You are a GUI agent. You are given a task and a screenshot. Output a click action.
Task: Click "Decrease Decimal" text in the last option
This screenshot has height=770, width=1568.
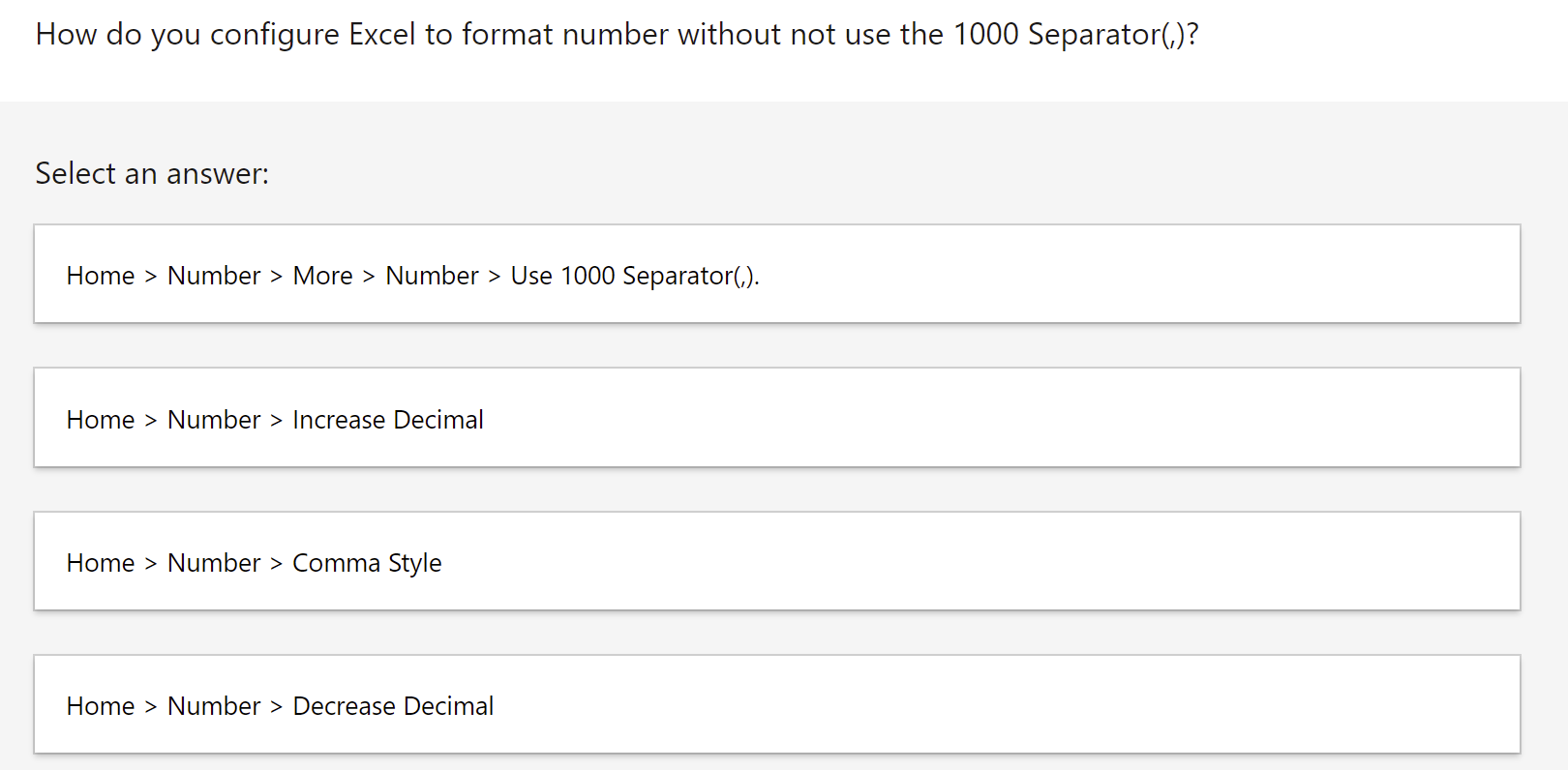tap(392, 705)
